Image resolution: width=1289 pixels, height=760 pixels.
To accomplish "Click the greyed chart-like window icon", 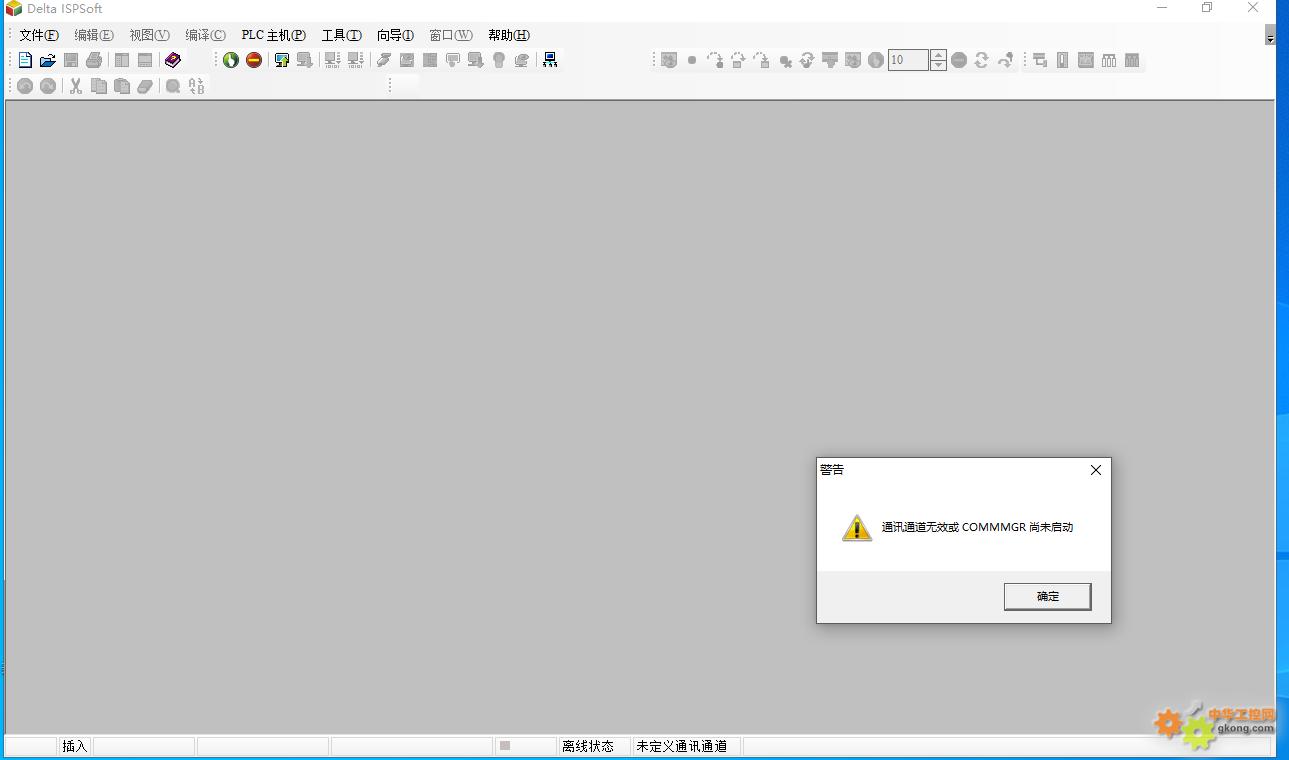I will pyautogui.click(x=1086, y=60).
